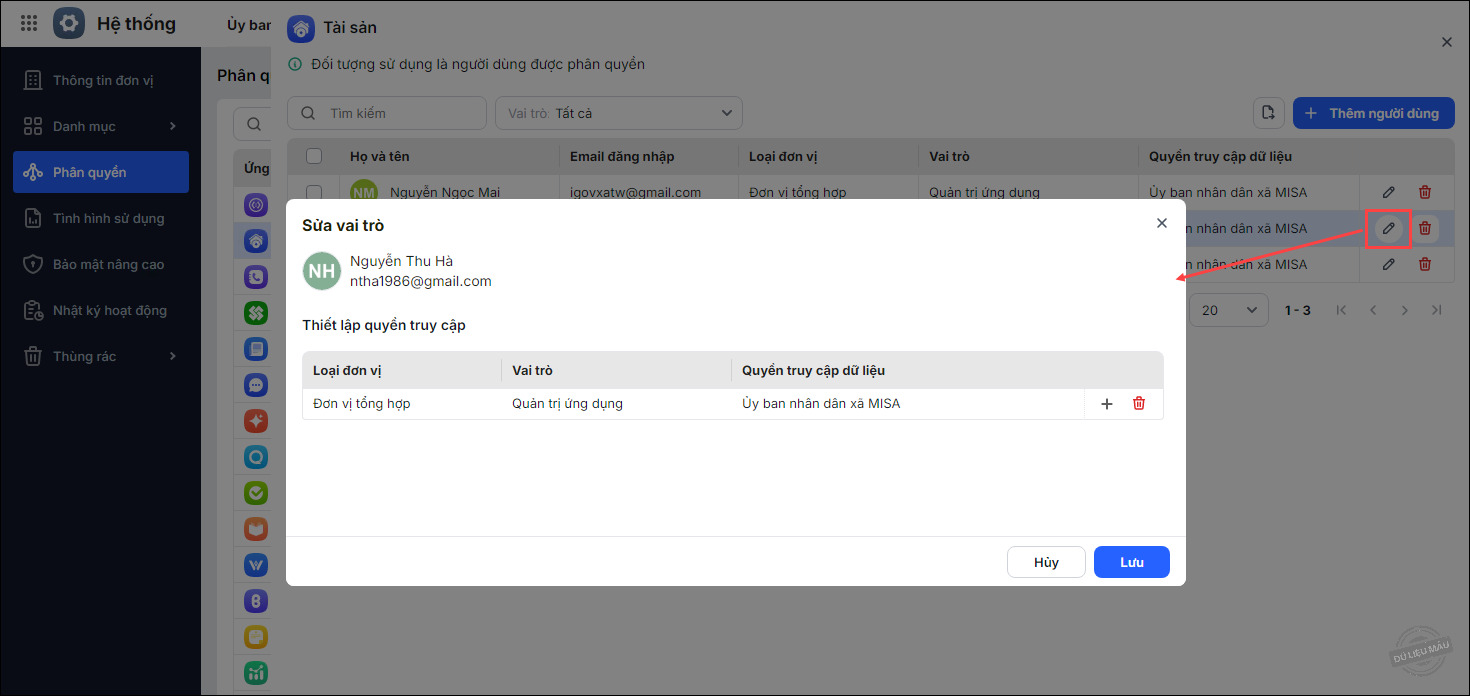The image size is (1470, 696).
Task: Add access row with plus icon
Action: (1107, 404)
